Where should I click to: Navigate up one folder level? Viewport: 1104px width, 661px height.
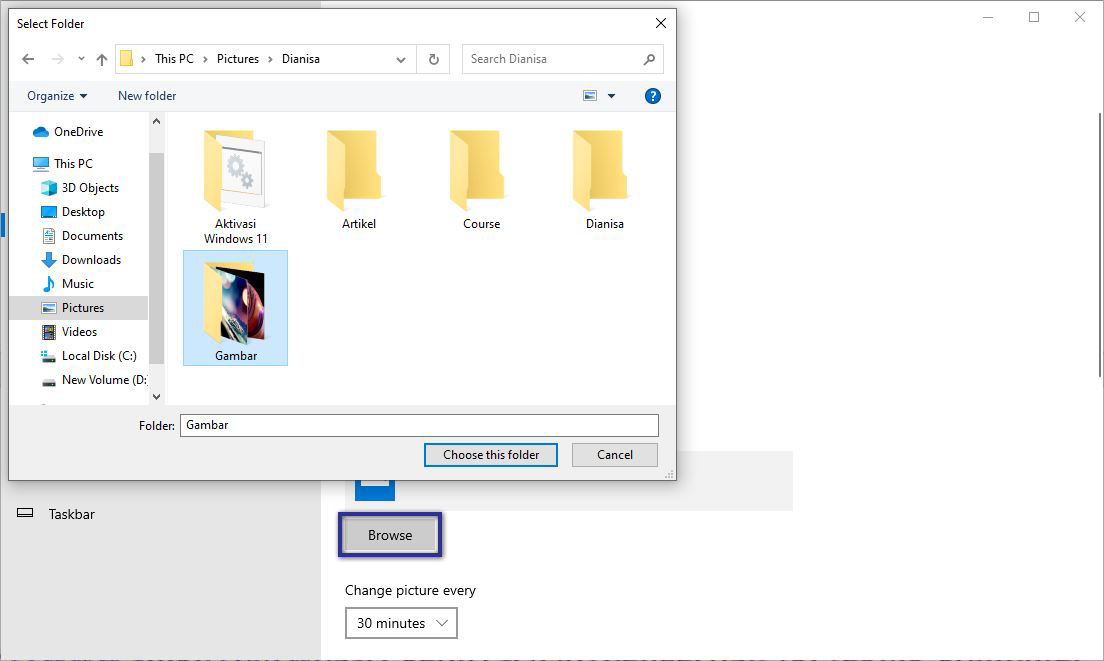pos(101,59)
